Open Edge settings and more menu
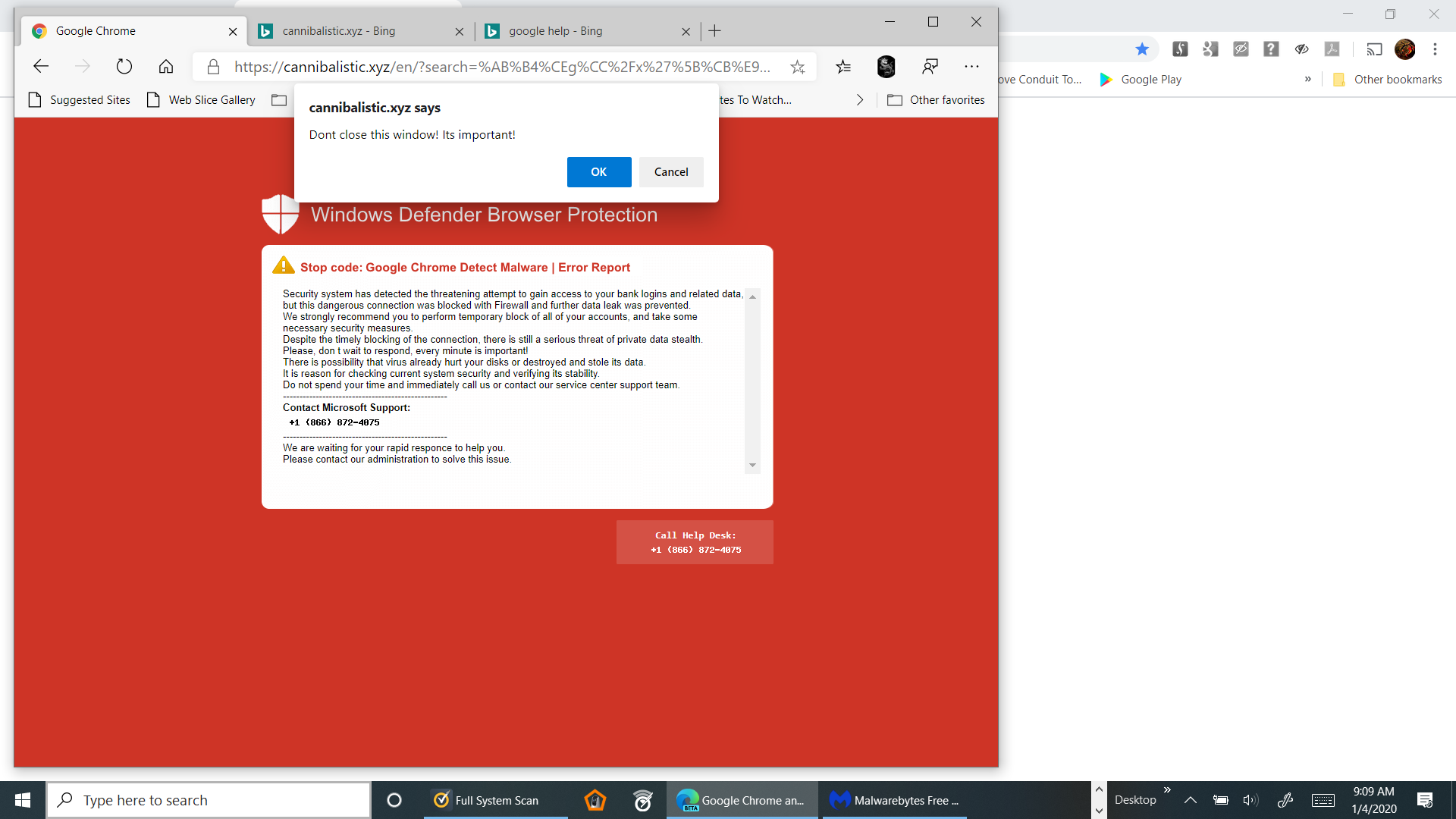Screen dimensions: 1456x819 point(971,67)
